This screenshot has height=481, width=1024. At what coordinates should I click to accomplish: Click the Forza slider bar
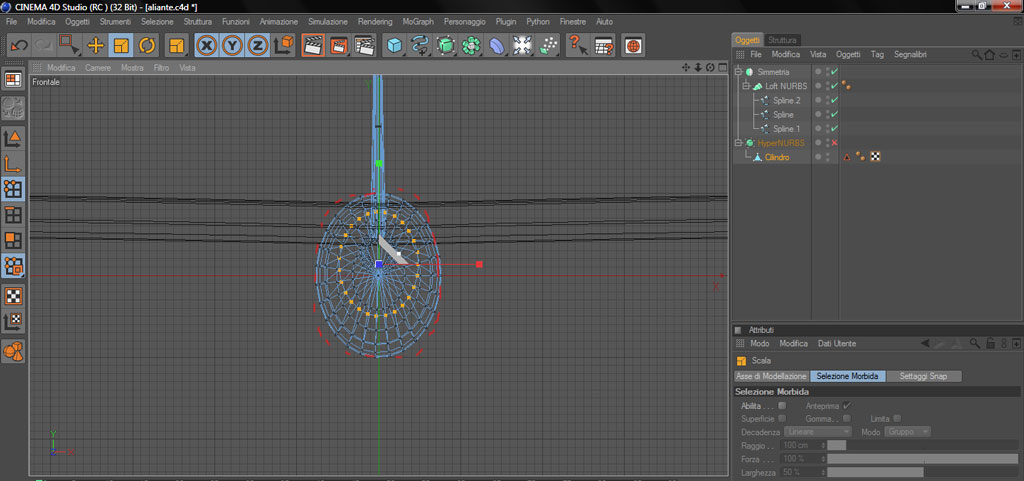tap(920, 458)
